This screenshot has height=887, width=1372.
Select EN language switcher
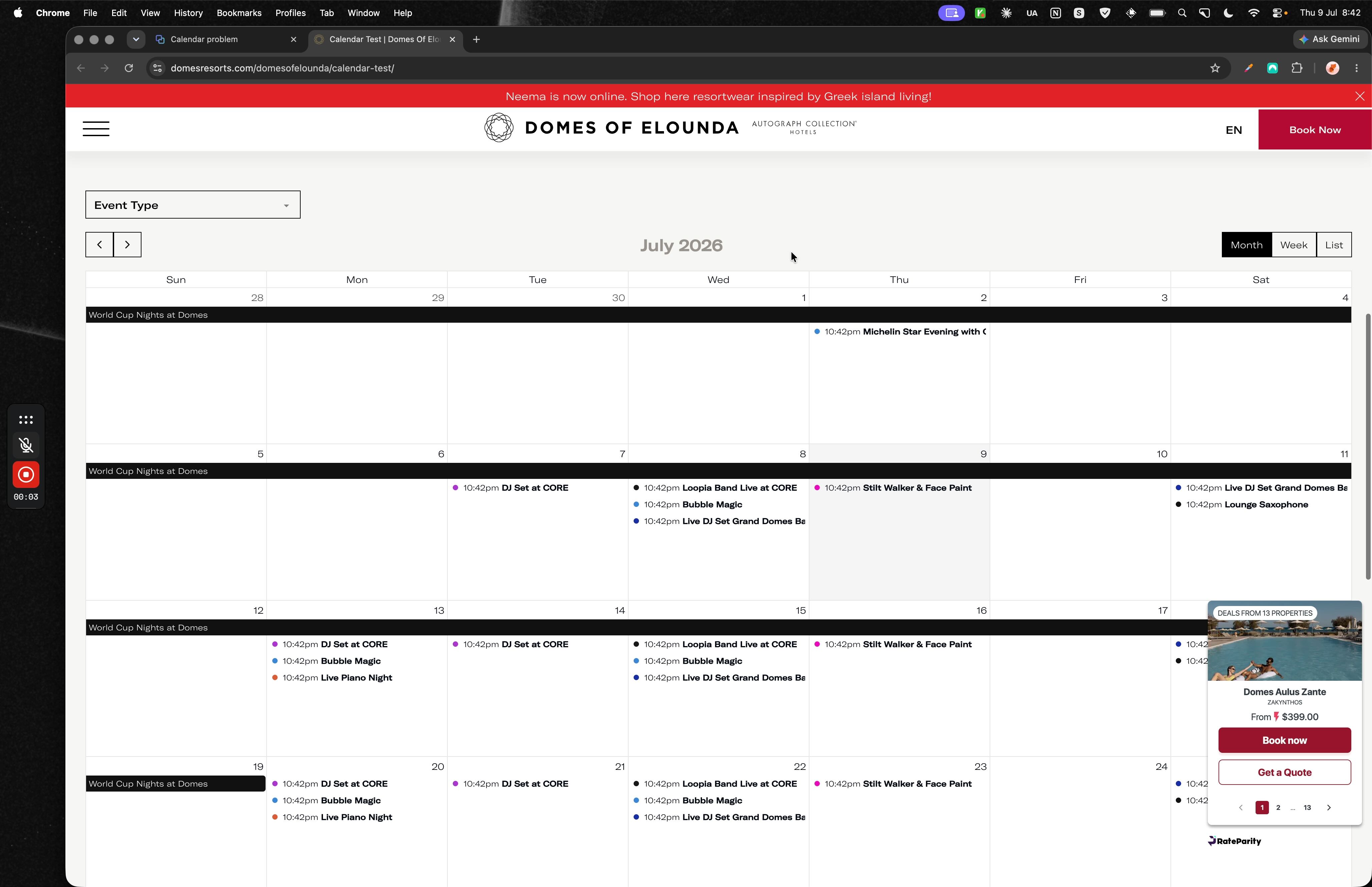click(x=1233, y=130)
